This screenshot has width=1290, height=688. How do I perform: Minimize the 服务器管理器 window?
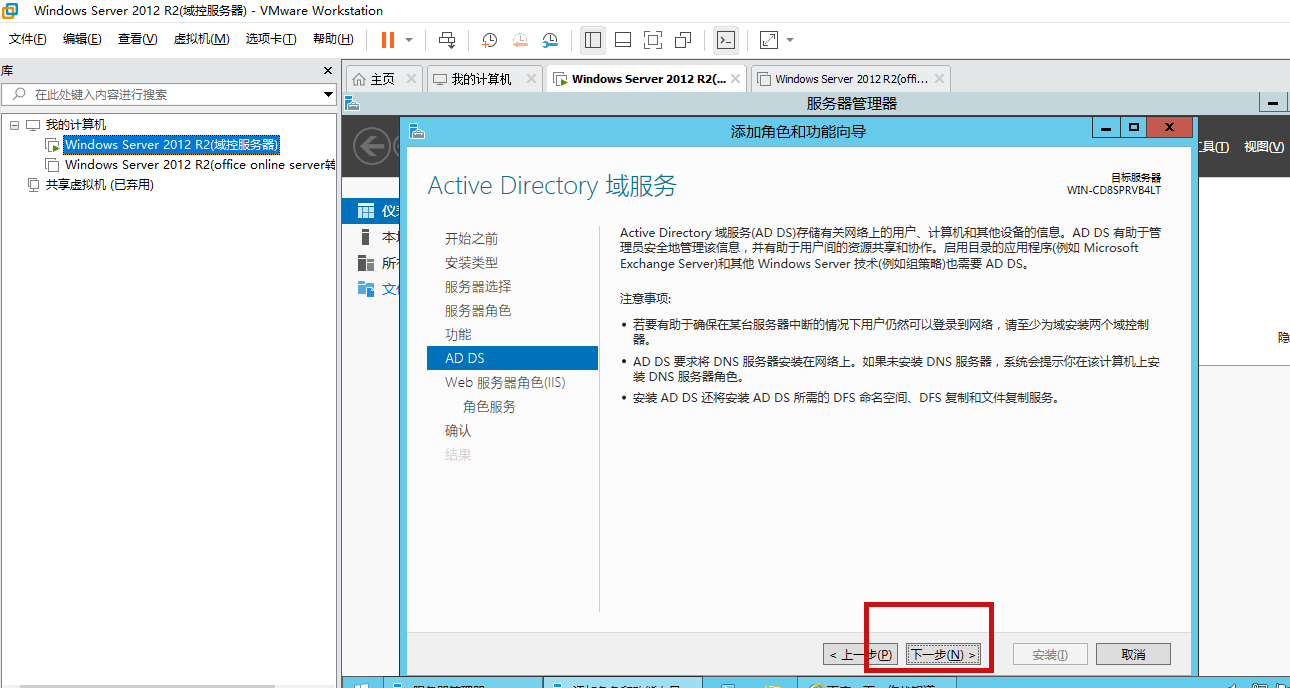pyautogui.click(x=1273, y=103)
